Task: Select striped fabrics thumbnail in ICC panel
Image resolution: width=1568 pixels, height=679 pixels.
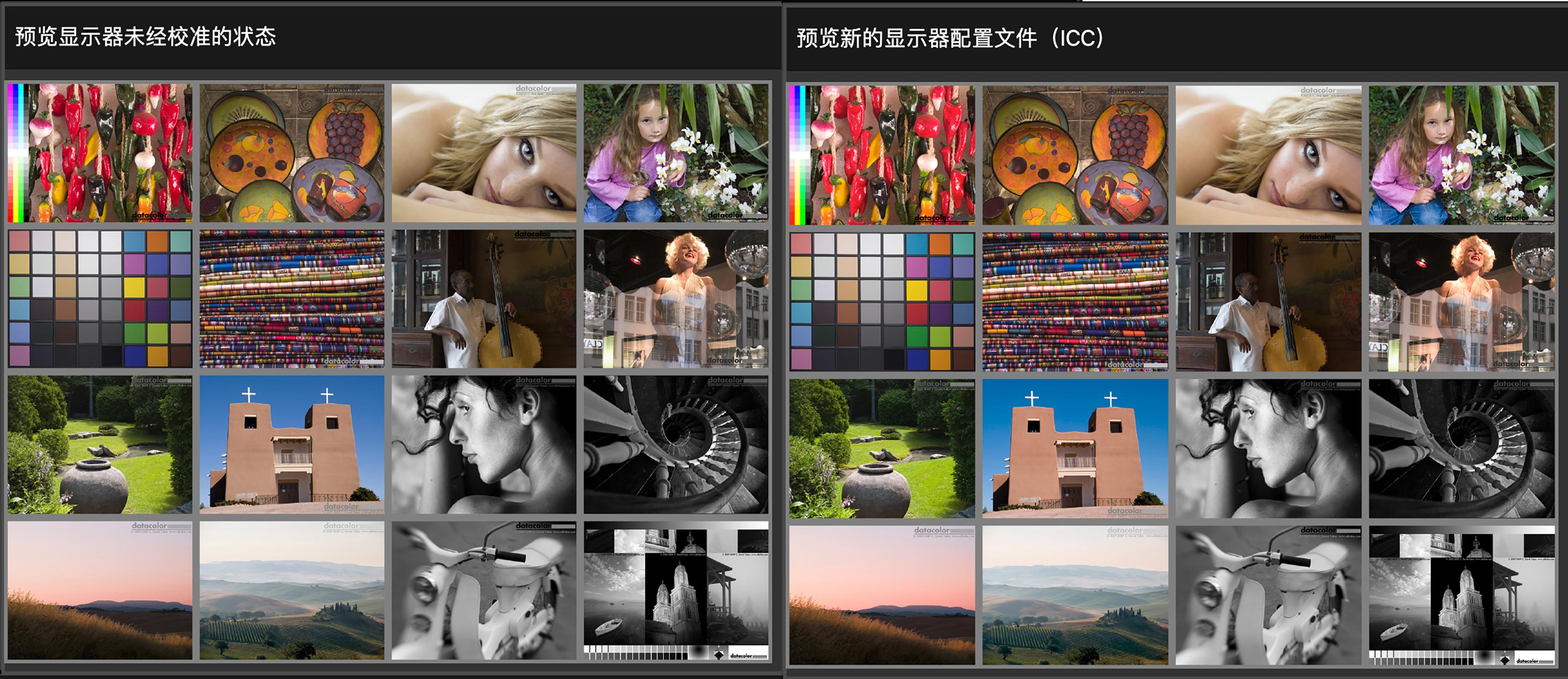Action: tap(1076, 302)
